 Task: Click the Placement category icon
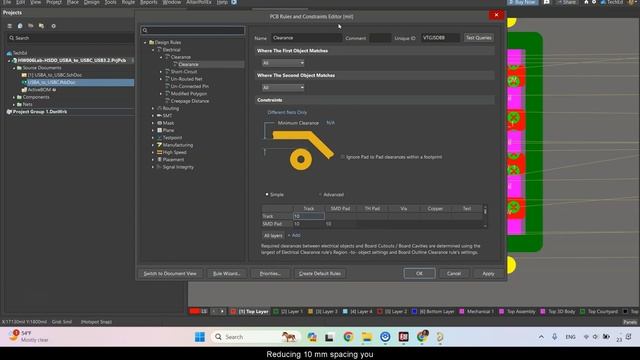coord(160,160)
